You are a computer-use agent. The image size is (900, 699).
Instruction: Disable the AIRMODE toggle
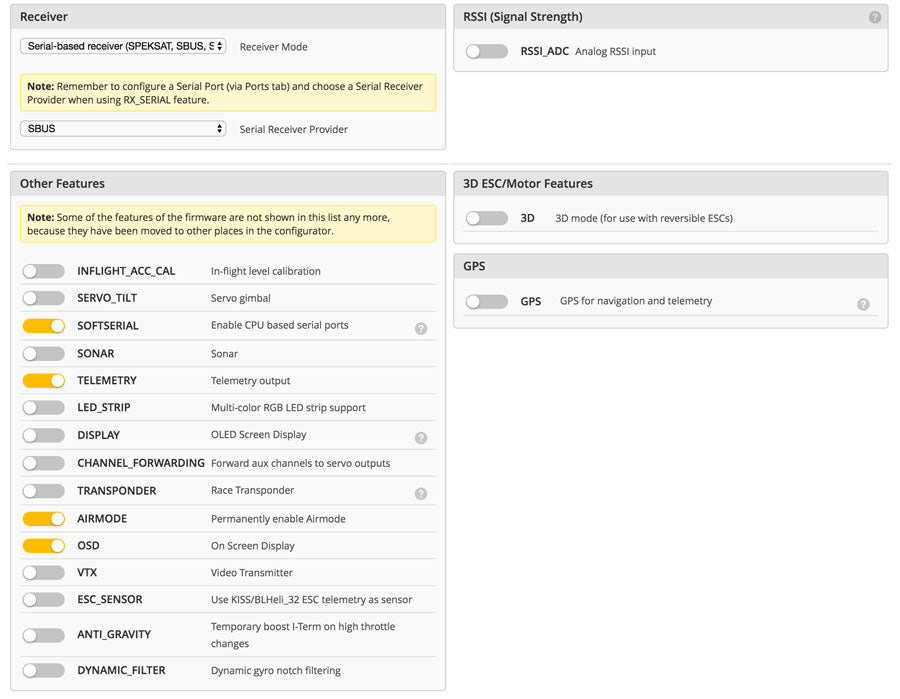pos(44,519)
